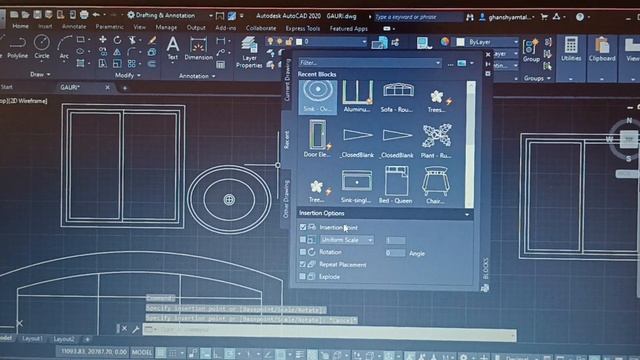Open the Clipboard panel
Image resolution: width=640 pixels, height=360 pixels.
[602, 49]
